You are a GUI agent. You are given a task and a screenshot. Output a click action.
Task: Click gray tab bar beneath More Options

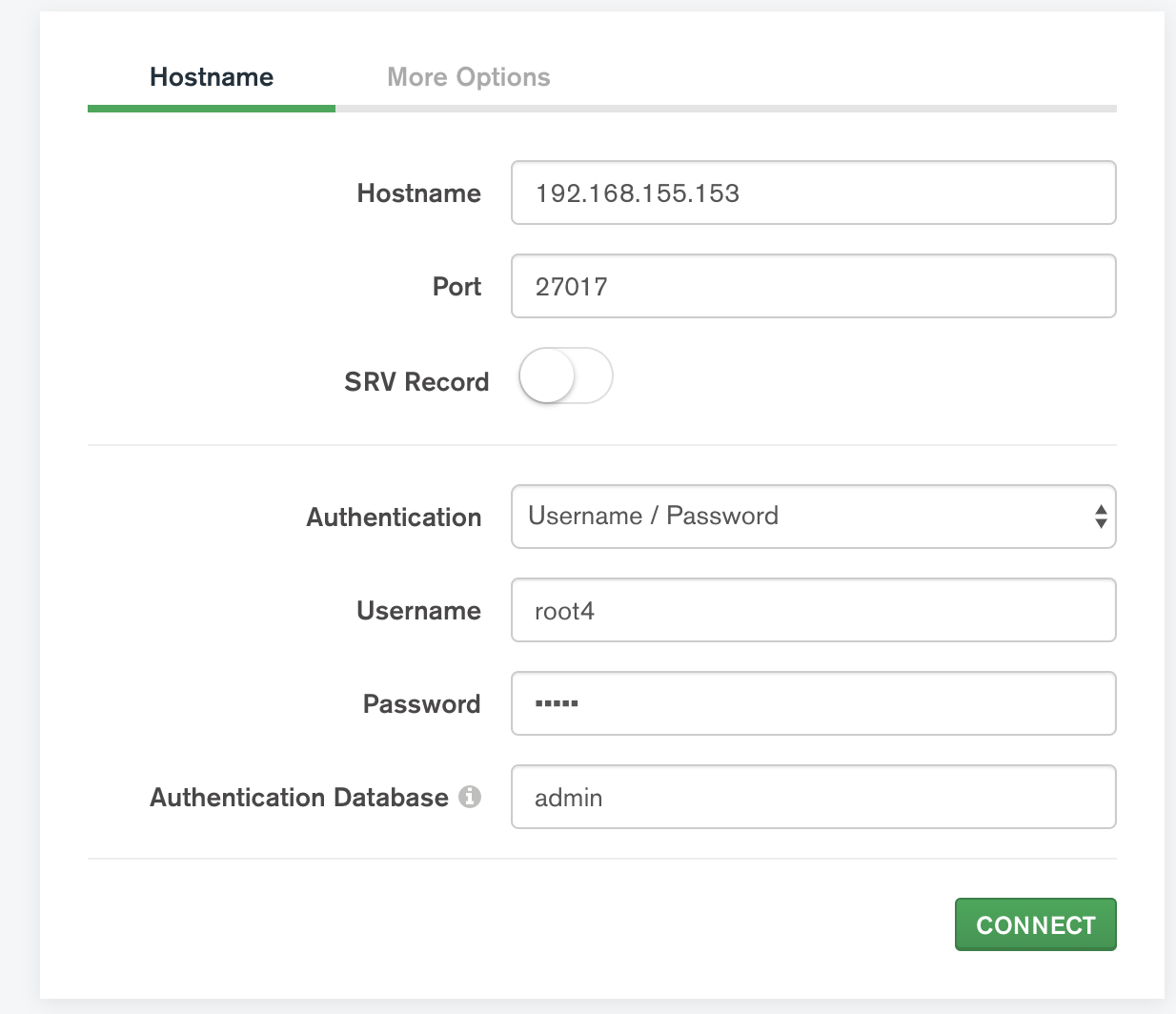click(x=724, y=109)
